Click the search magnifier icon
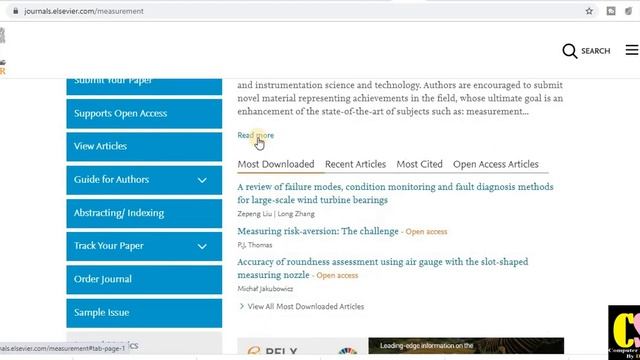Image resolution: width=640 pixels, height=360 pixels. (x=569, y=51)
